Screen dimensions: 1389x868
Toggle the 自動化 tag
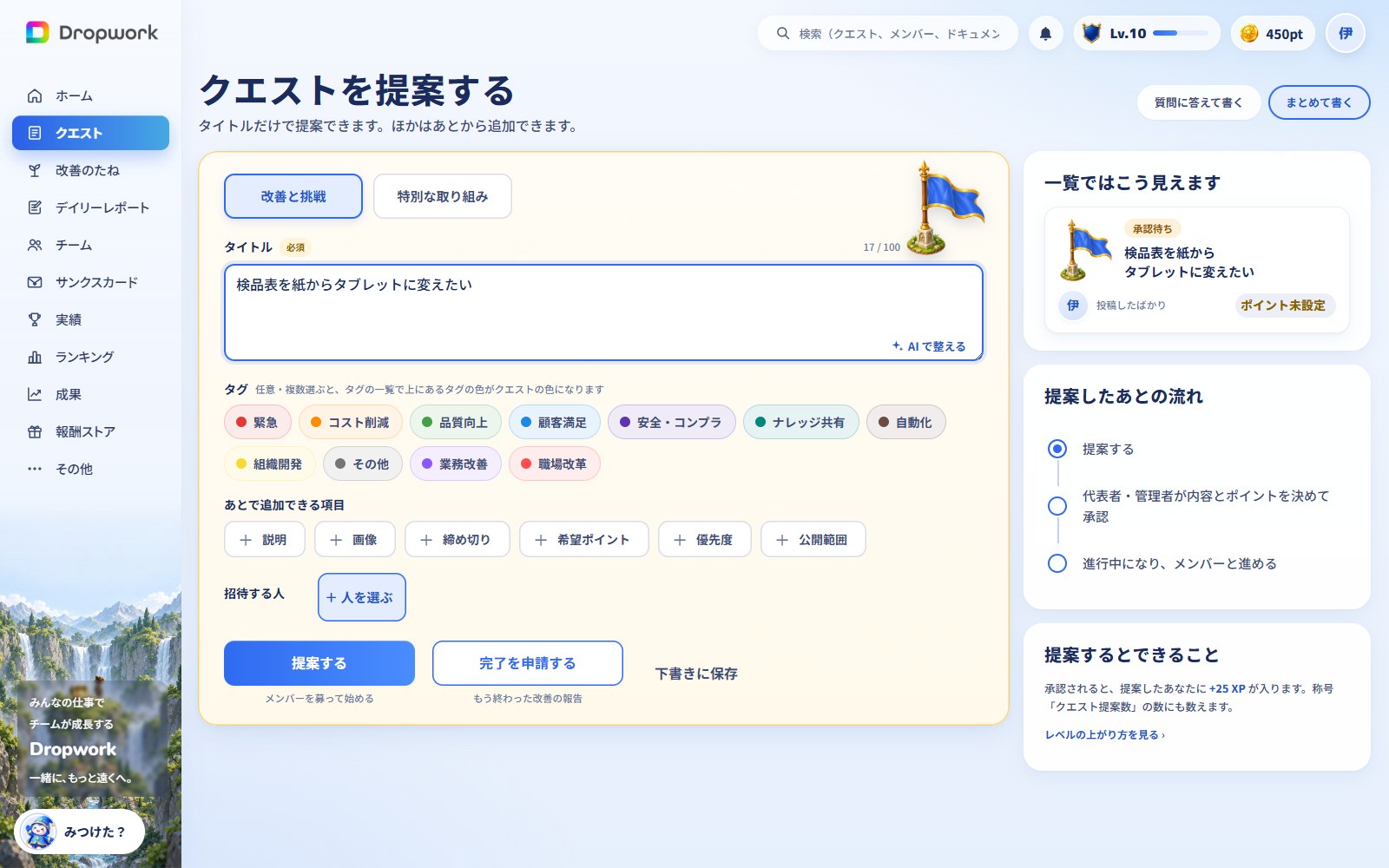click(x=906, y=422)
